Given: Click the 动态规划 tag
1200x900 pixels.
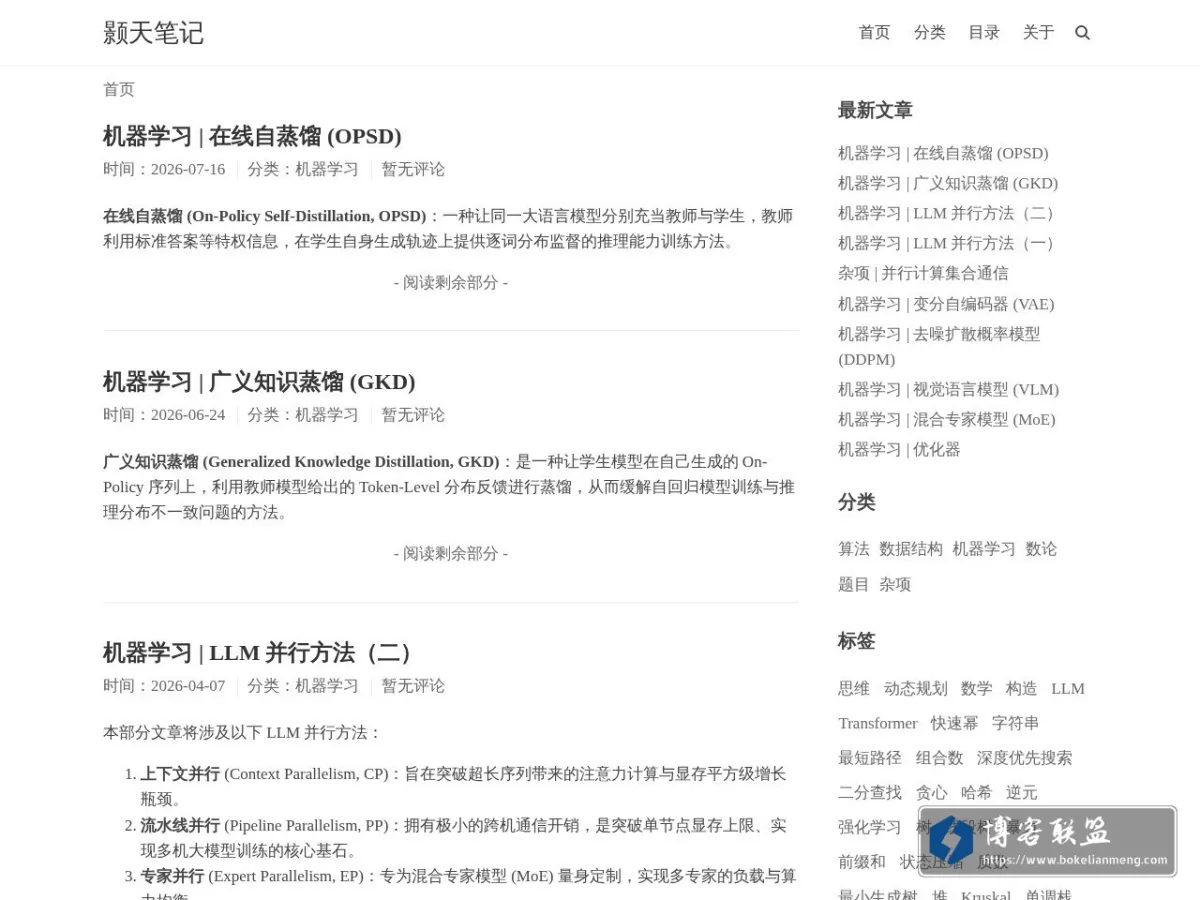Looking at the screenshot, I should [x=915, y=688].
